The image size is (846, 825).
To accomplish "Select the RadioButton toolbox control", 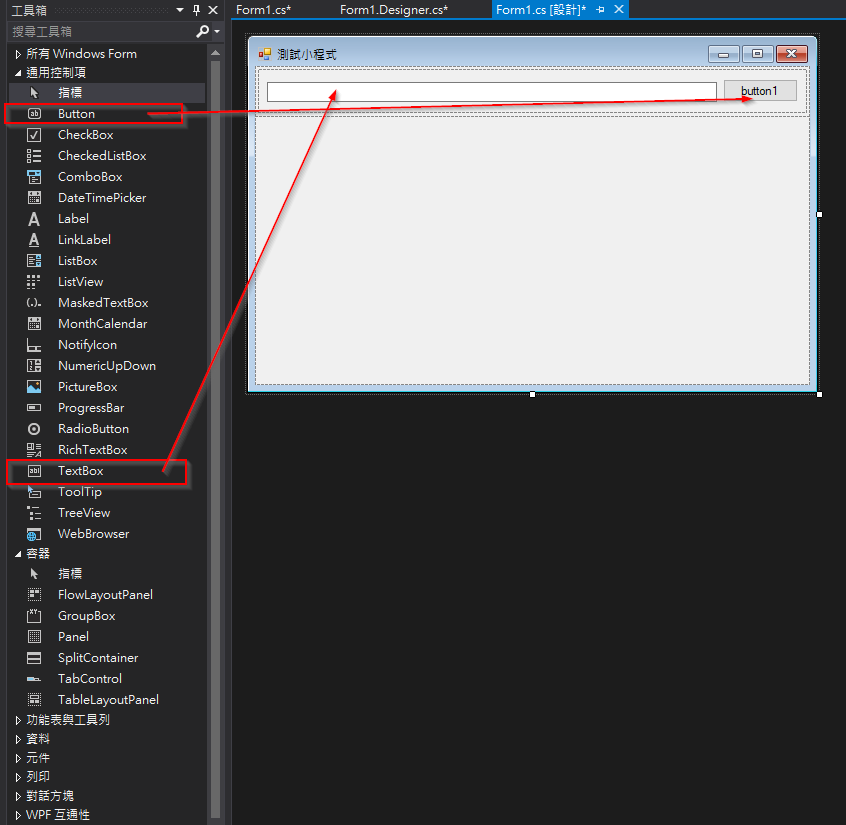I will click(92, 429).
